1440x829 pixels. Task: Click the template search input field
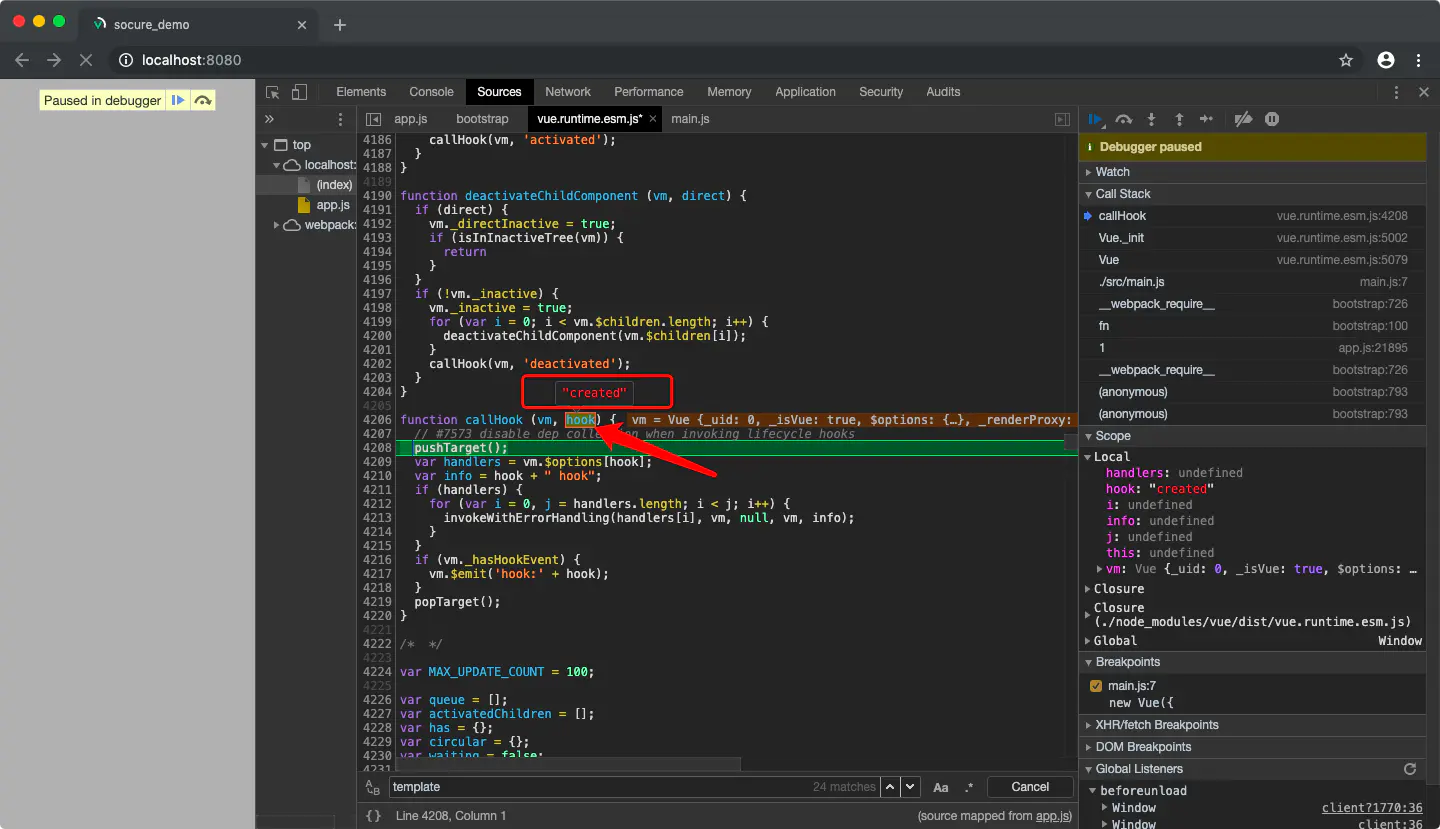(x=600, y=787)
